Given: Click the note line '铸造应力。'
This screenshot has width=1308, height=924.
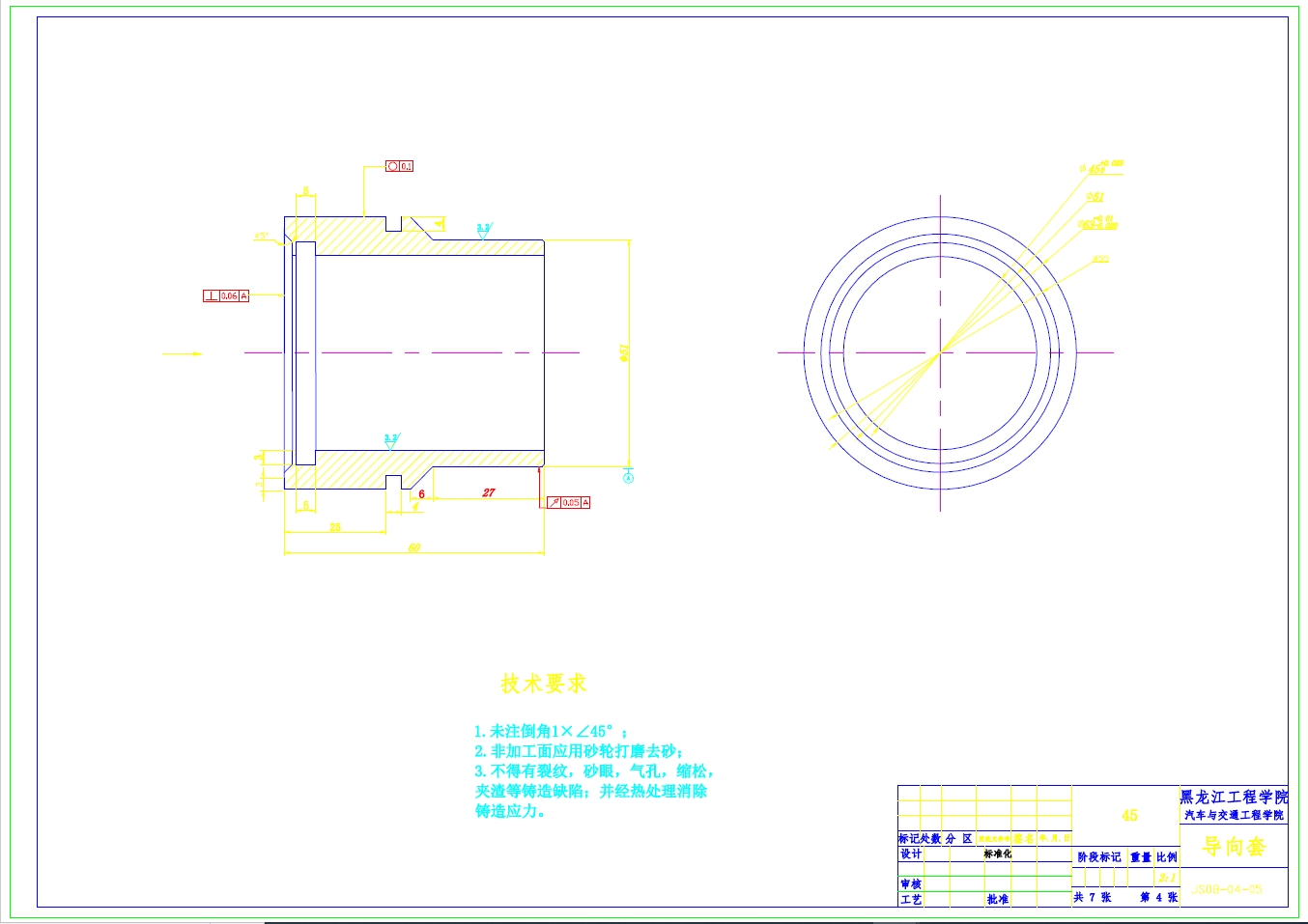Looking at the screenshot, I should [511, 811].
